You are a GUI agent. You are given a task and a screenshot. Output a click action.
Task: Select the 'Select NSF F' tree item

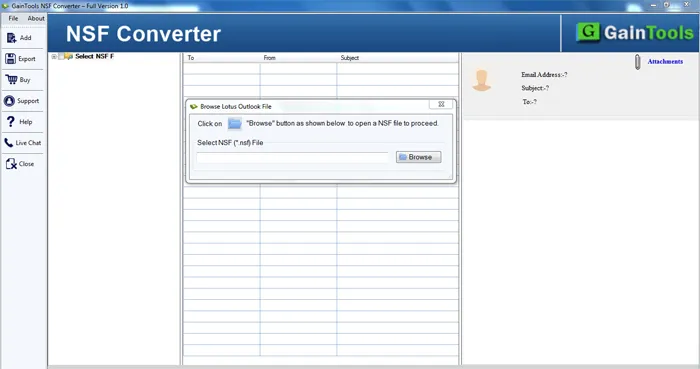click(x=94, y=56)
